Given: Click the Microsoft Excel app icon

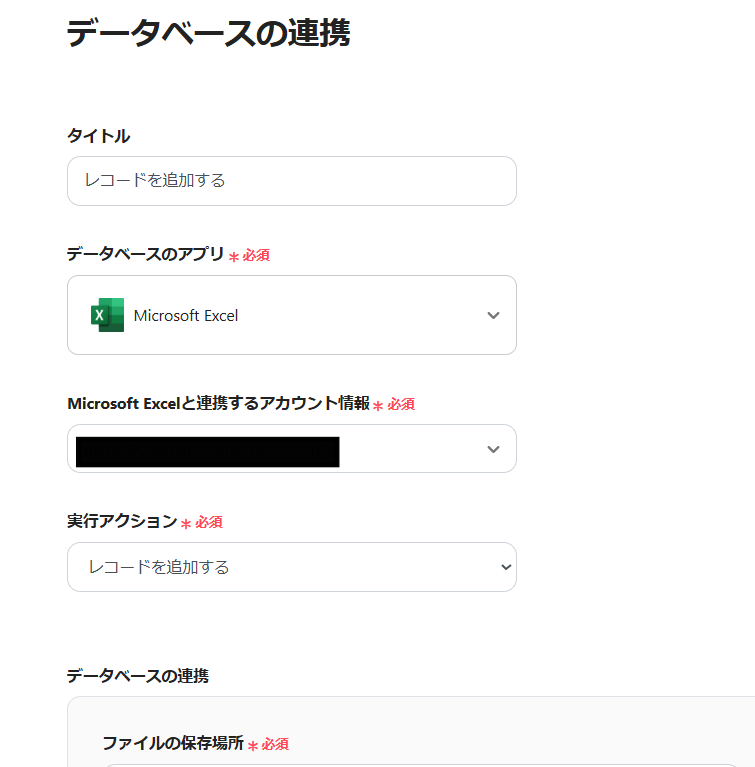Looking at the screenshot, I should [107, 315].
